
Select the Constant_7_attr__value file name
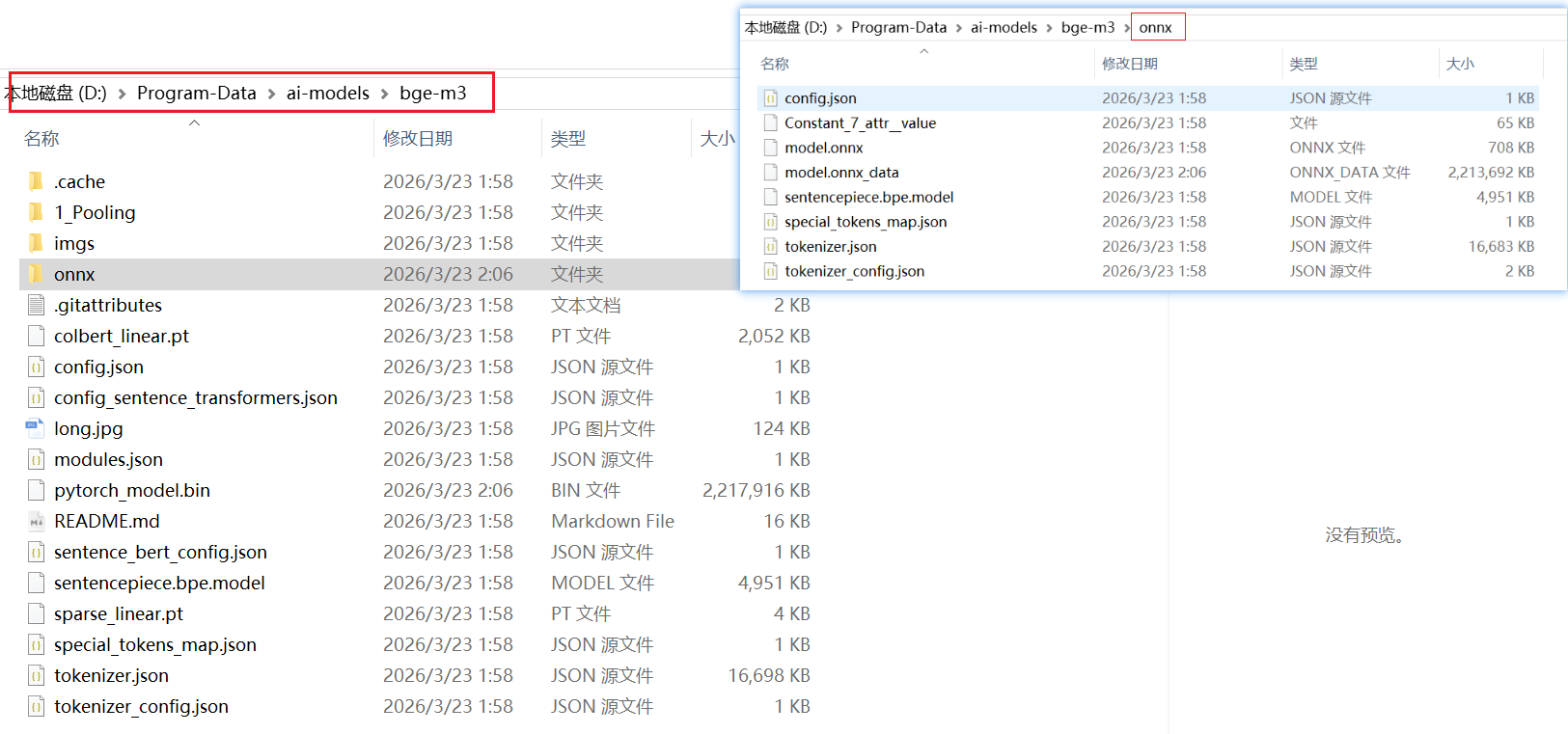tap(860, 122)
